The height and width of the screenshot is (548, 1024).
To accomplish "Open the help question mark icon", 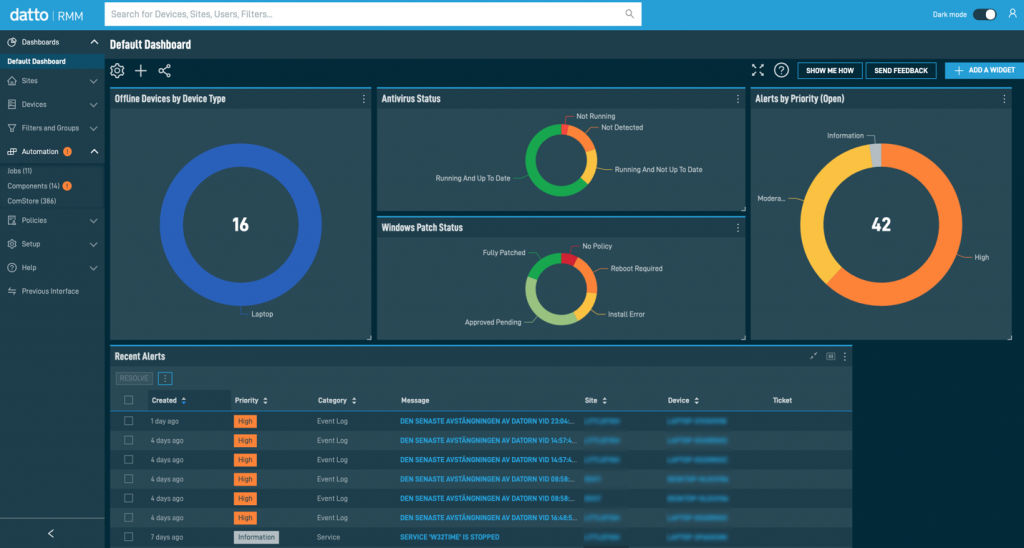I will click(781, 70).
